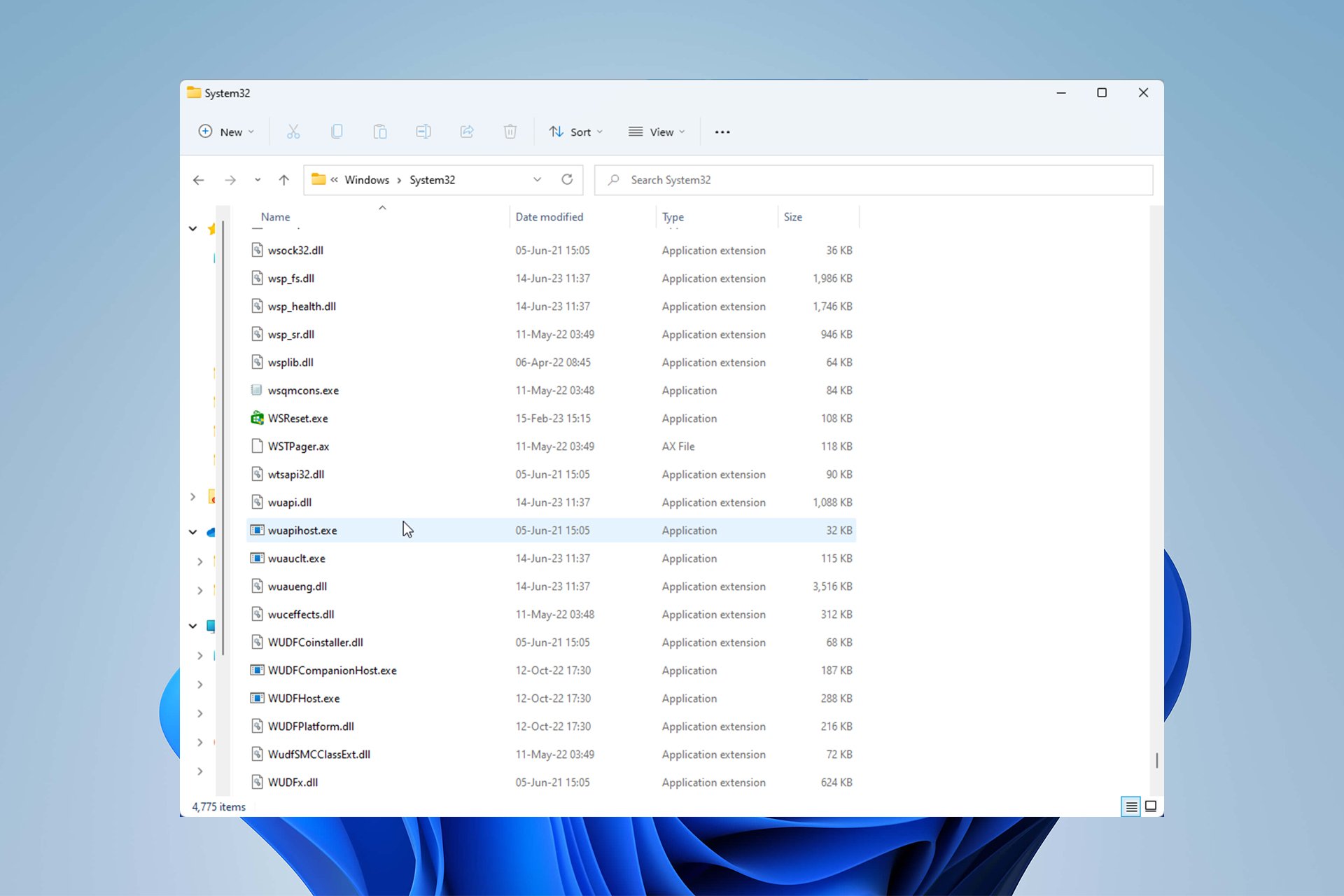Open the New dropdown menu
1344x896 pixels.
pos(226,132)
